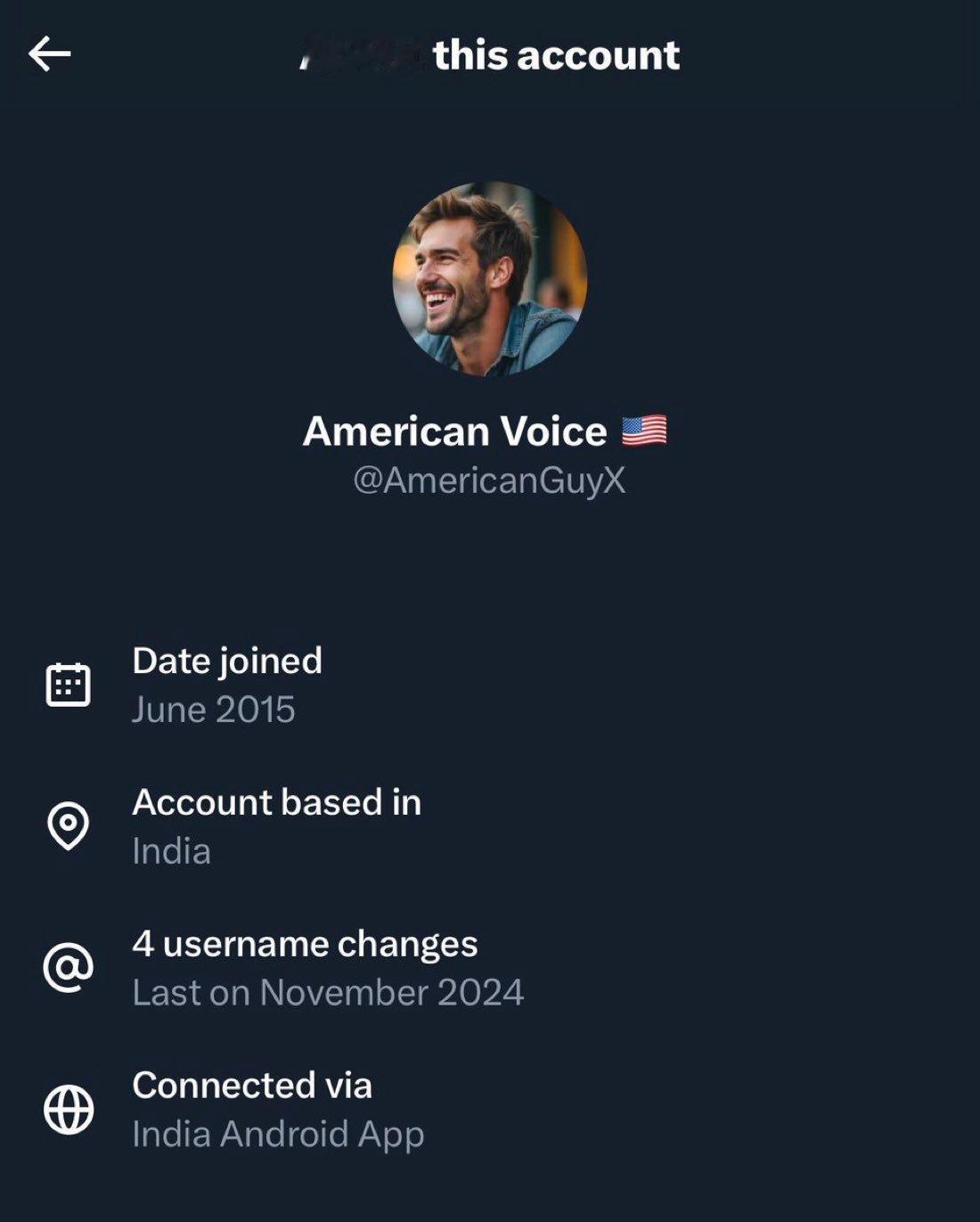Select the Date joined label
Image resolution: width=980 pixels, height=1222 pixels.
pos(227,660)
